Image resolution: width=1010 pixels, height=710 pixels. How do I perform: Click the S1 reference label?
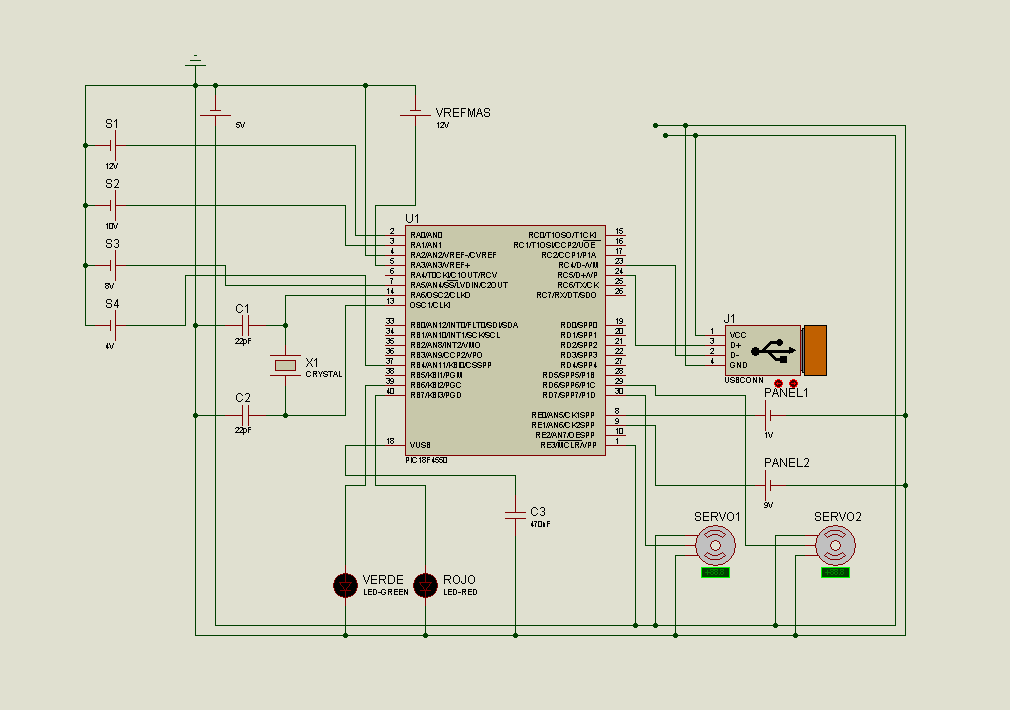[112, 124]
